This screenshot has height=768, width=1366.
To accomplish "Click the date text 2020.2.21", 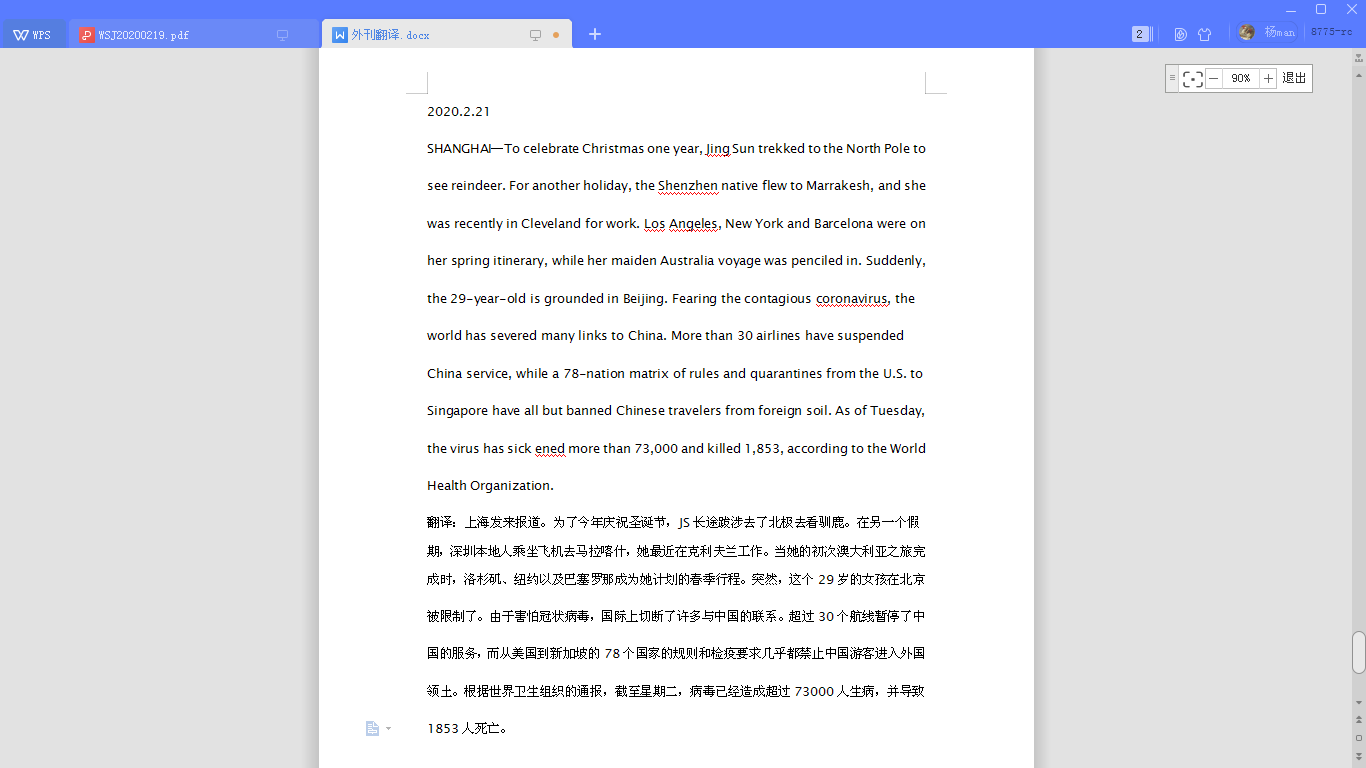I will pyautogui.click(x=458, y=112).
